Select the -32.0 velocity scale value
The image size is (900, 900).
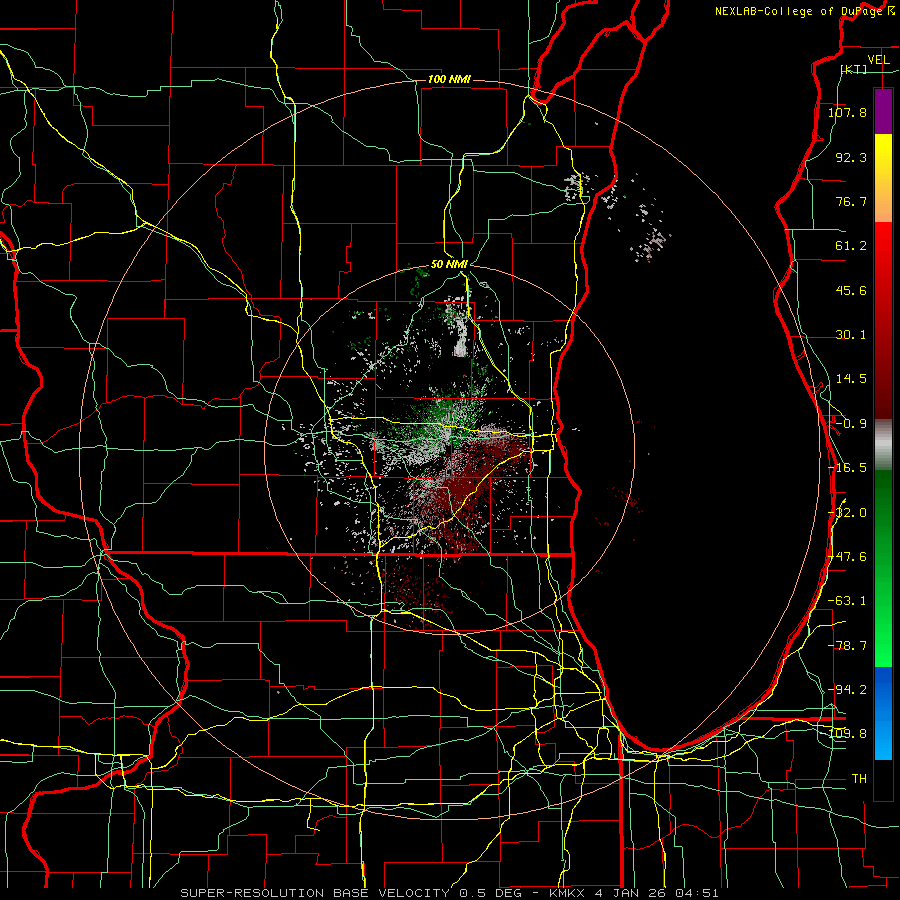coord(847,513)
